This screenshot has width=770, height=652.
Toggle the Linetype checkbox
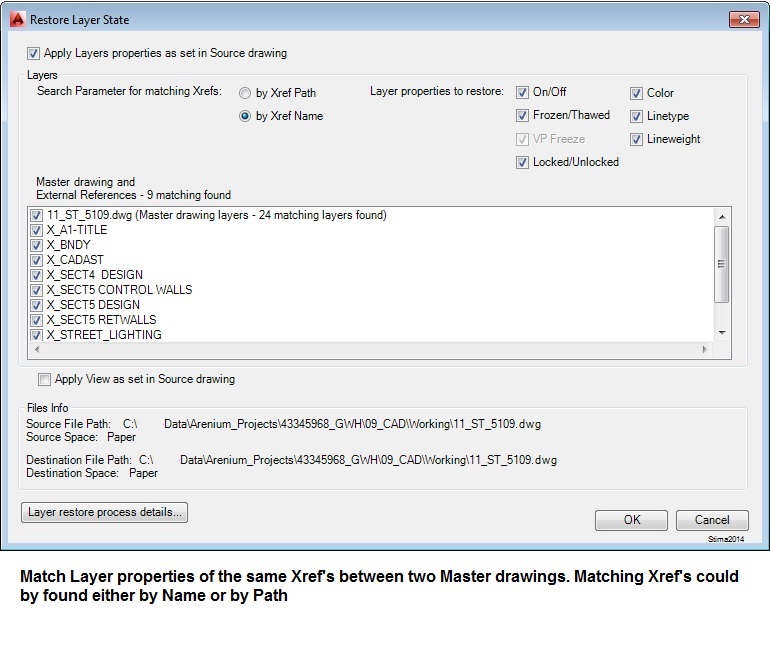click(x=636, y=116)
